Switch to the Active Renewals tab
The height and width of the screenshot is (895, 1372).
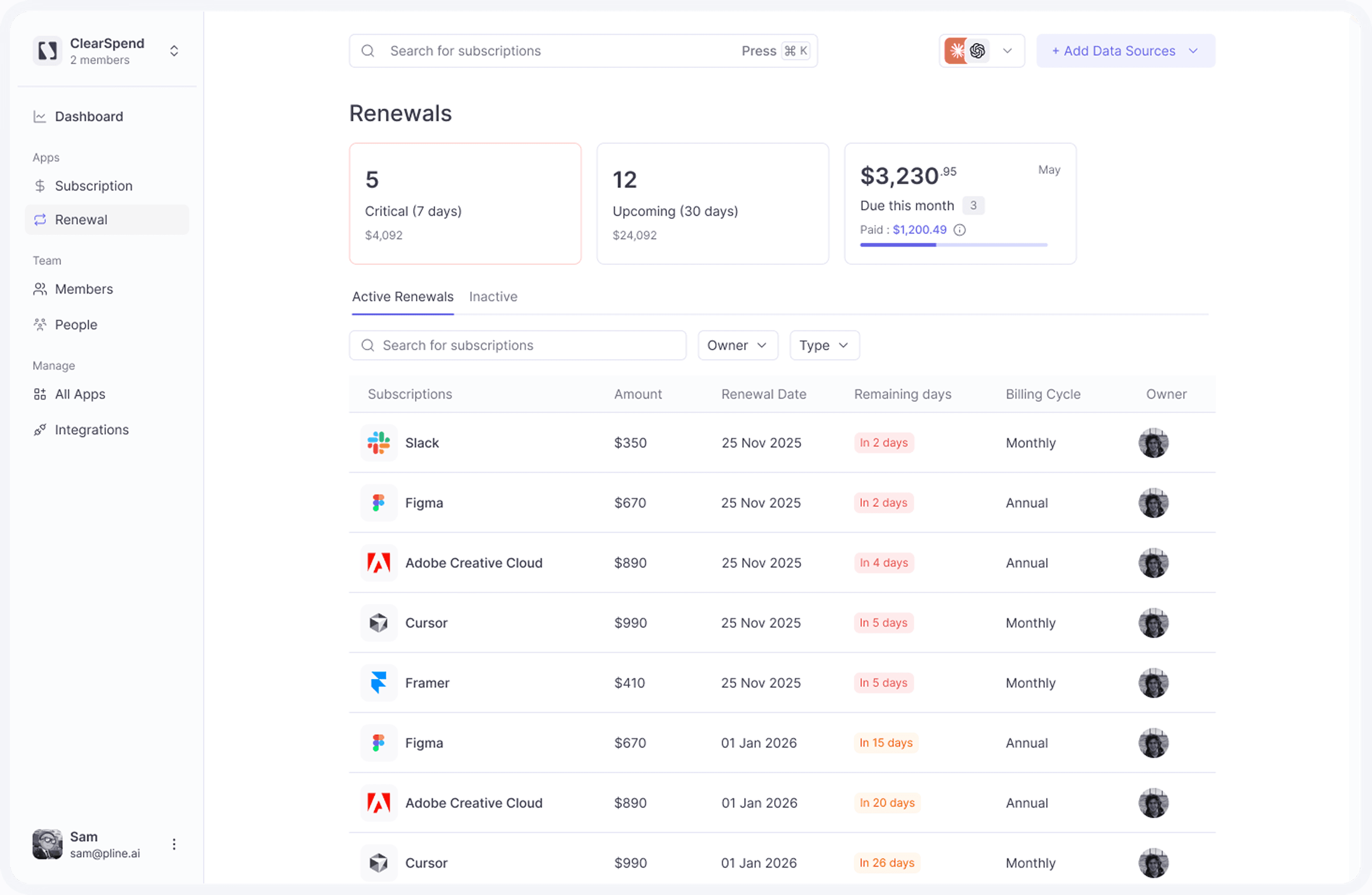click(402, 296)
